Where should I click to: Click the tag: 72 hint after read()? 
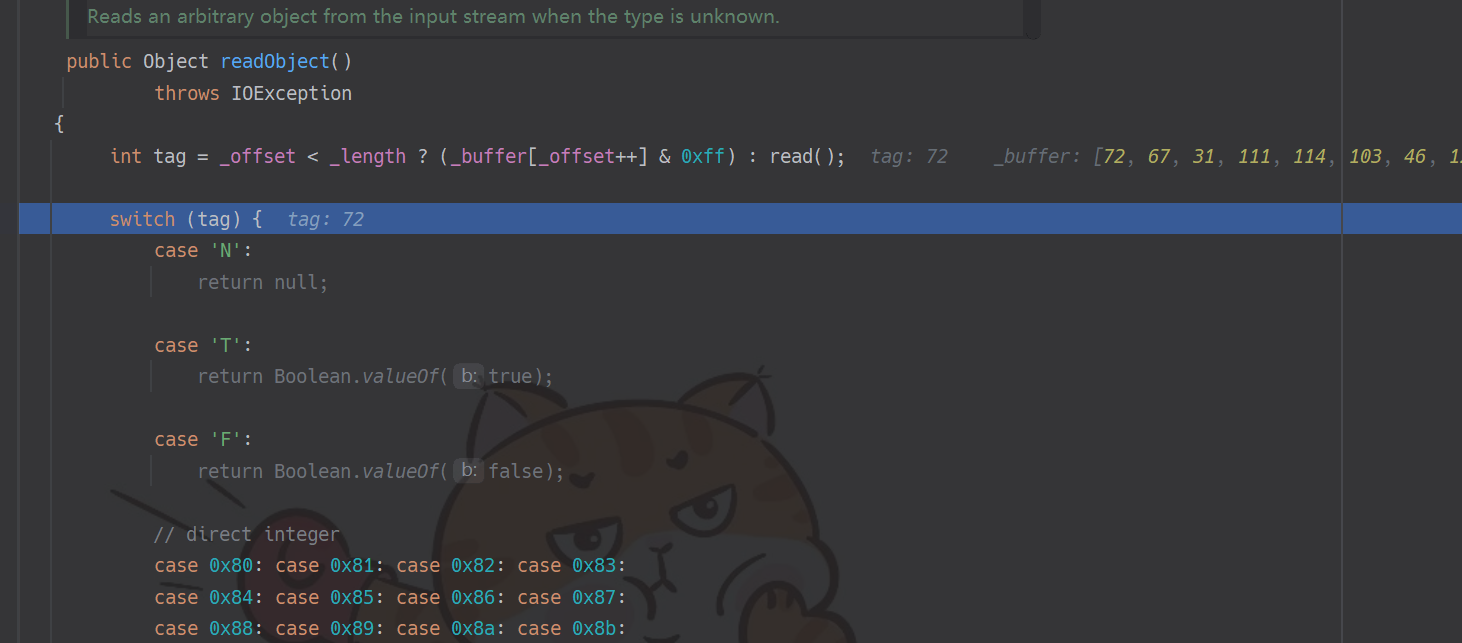click(x=908, y=157)
